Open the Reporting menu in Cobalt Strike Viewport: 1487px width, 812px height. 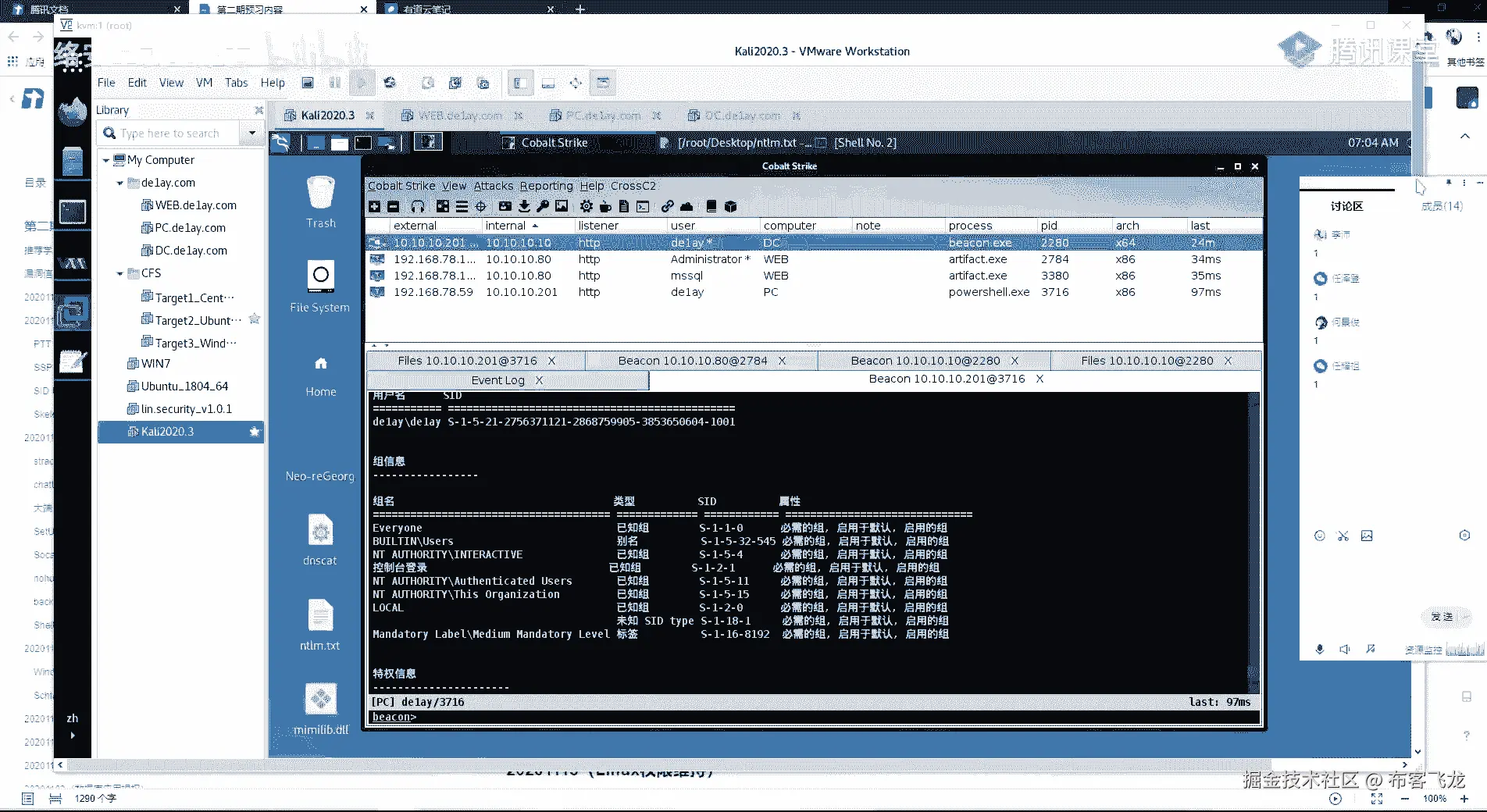click(547, 186)
